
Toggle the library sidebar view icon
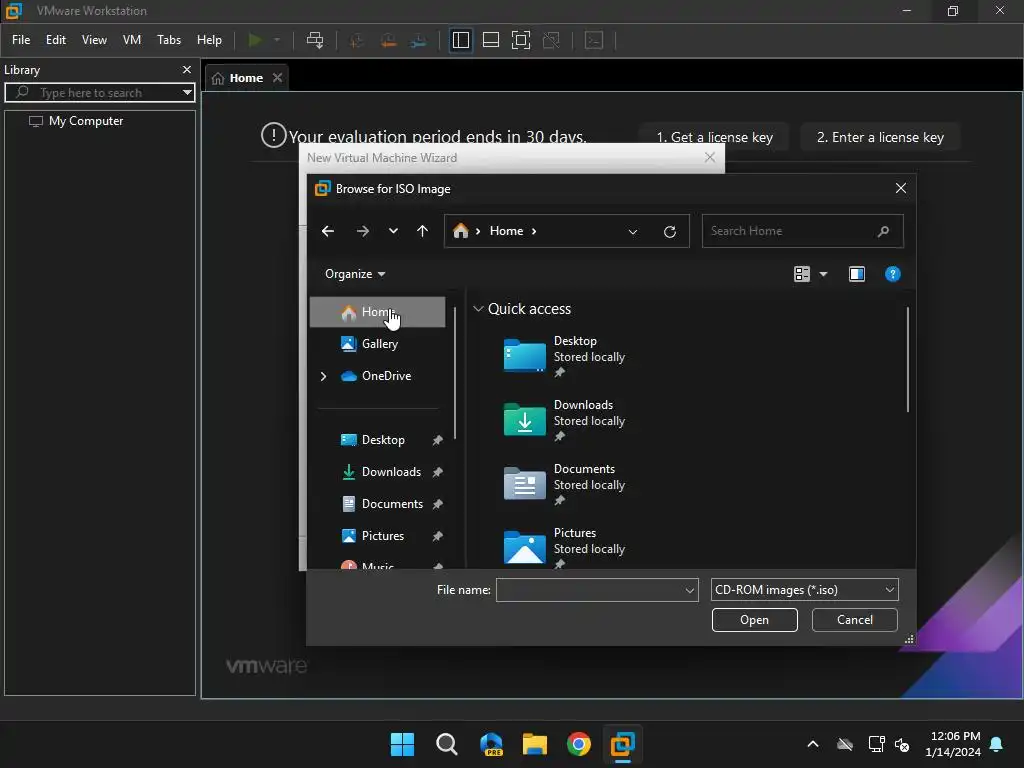tap(460, 40)
